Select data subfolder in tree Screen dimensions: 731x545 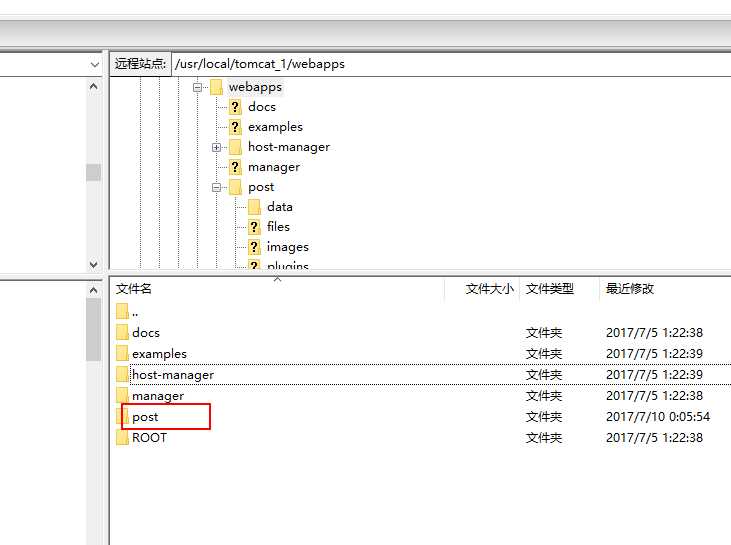tap(280, 207)
